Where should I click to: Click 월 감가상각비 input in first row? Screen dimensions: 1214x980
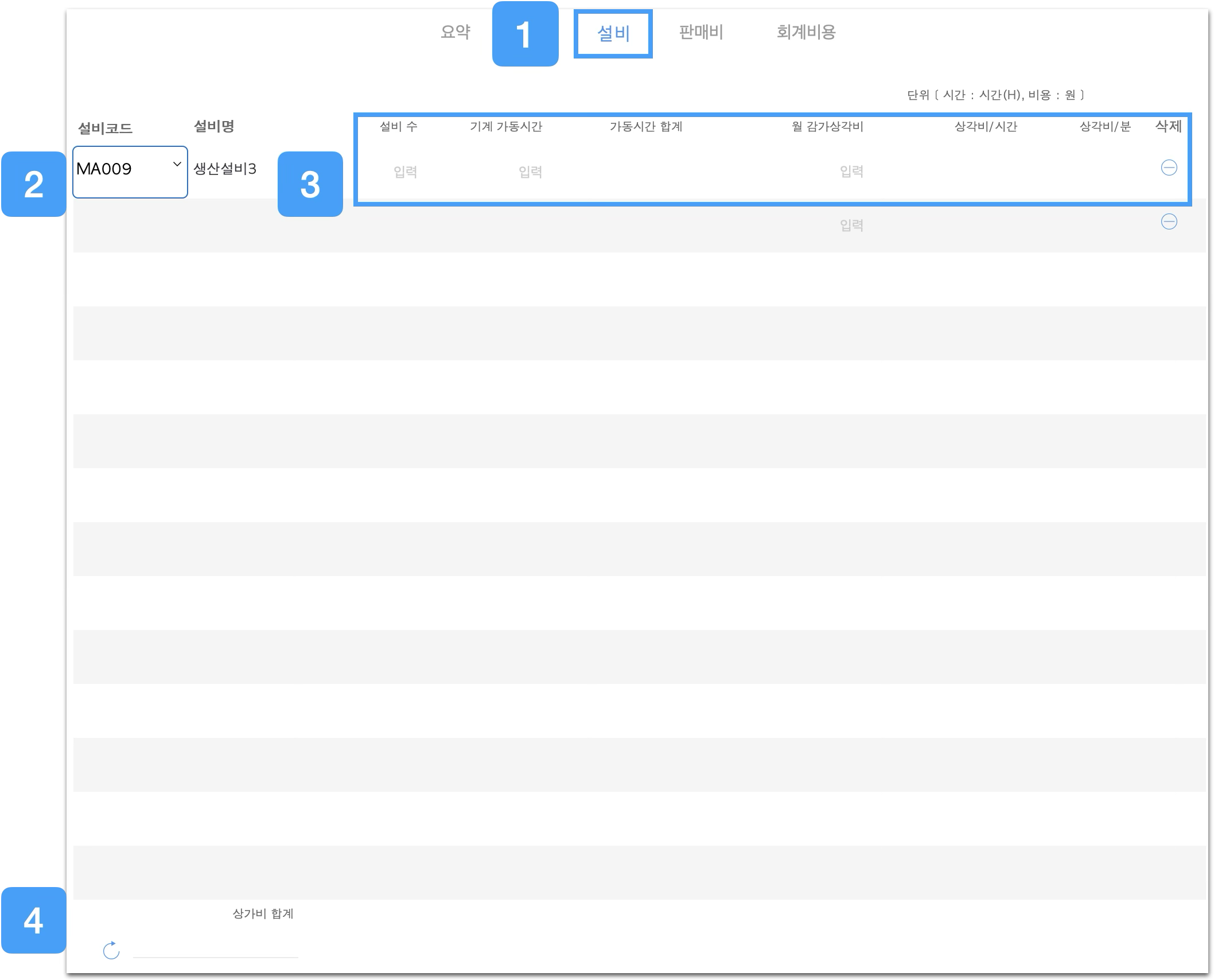tap(851, 172)
